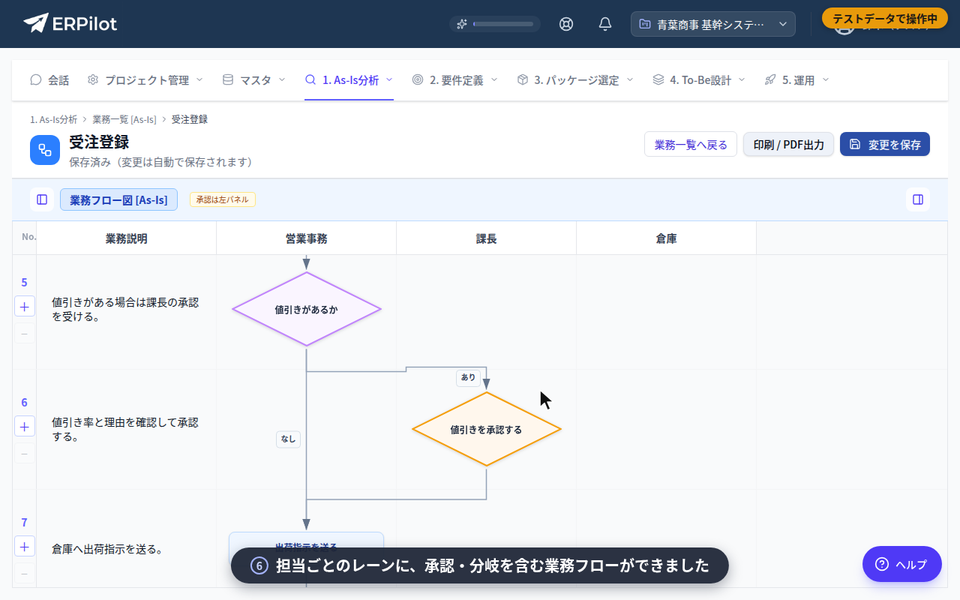
Task: Open the プロジェクト管理 menu
Action: 145,80
